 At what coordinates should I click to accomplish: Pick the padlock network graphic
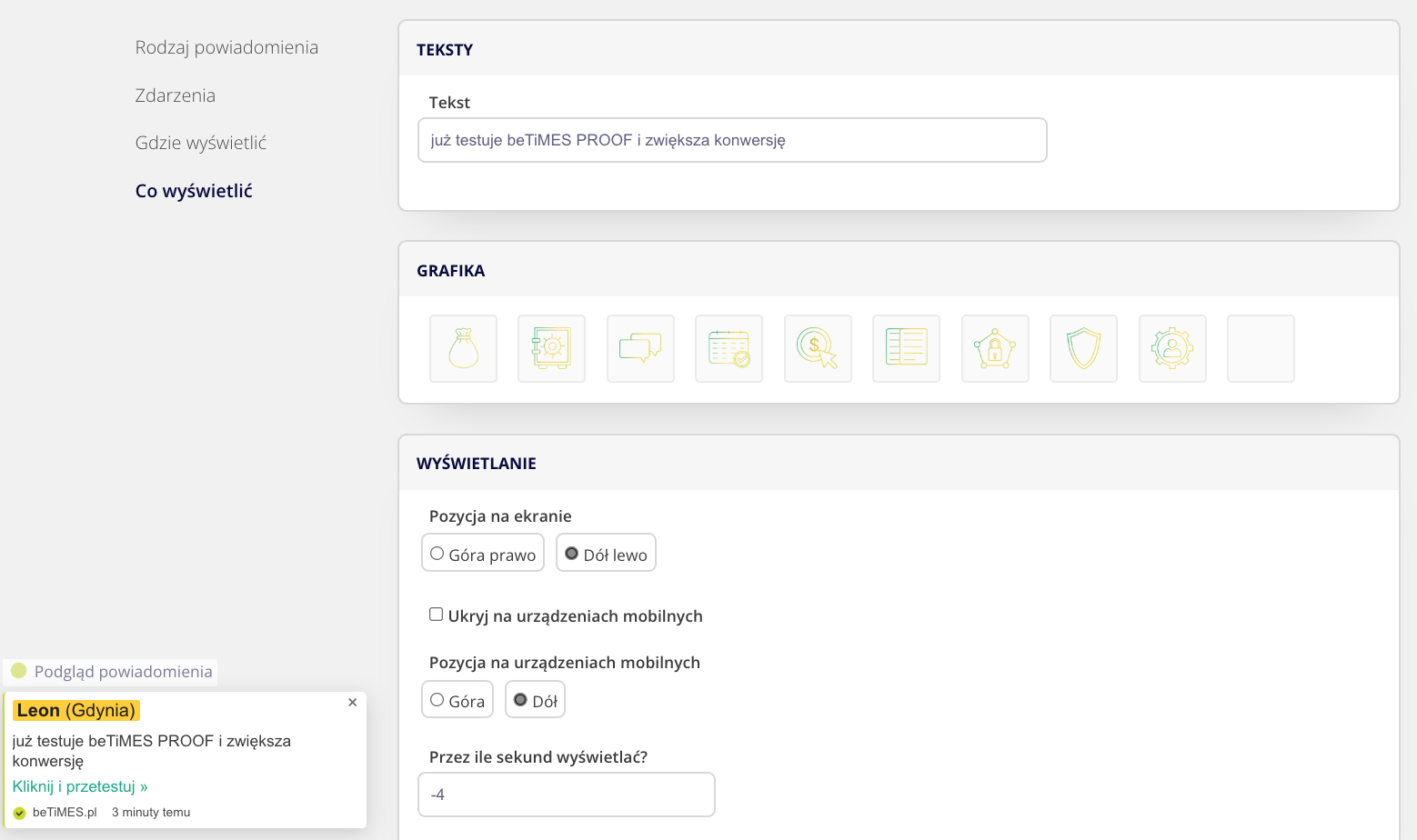(995, 349)
